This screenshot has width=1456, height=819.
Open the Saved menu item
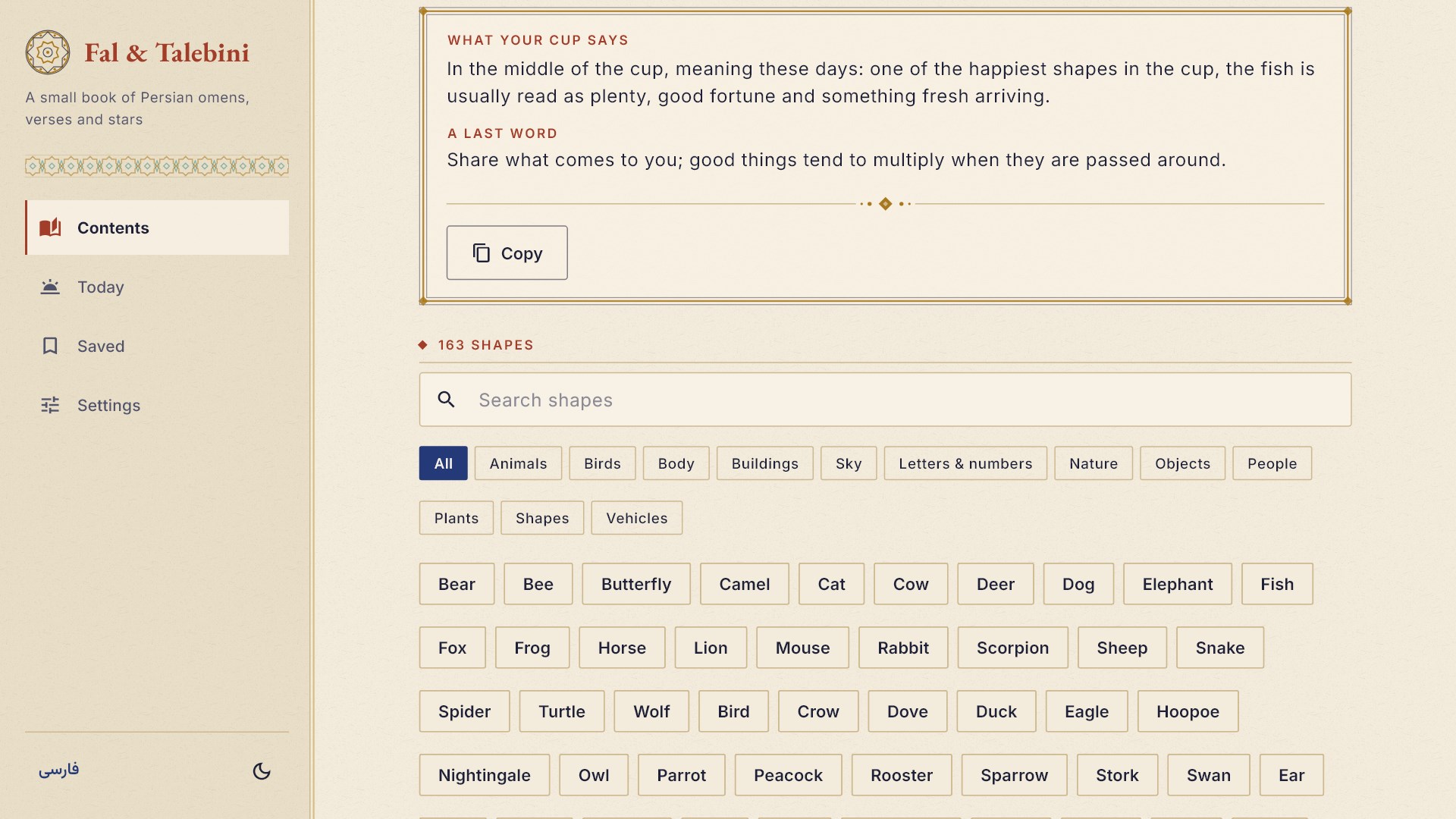point(157,346)
